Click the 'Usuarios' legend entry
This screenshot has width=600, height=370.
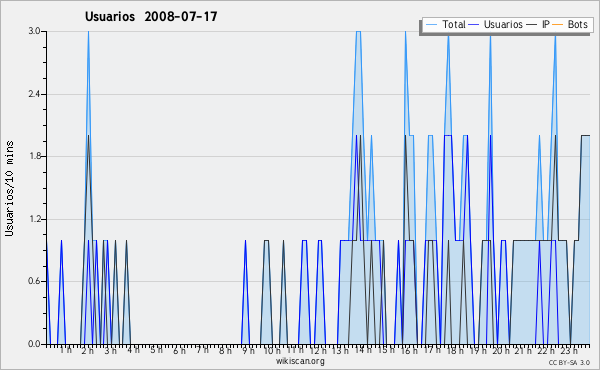pos(496,24)
